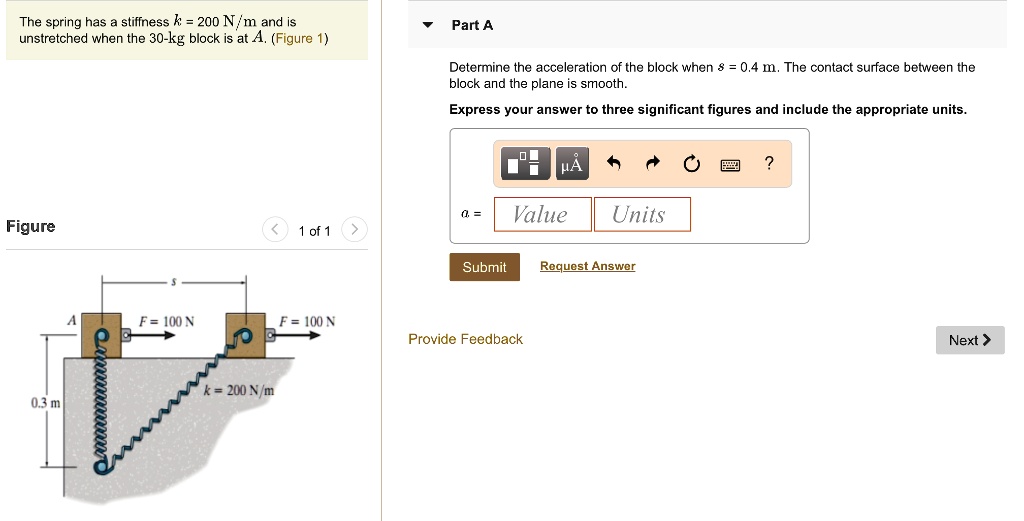Open help with the question mark icon
The height and width of the screenshot is (521, 1024).
[768, 164]
